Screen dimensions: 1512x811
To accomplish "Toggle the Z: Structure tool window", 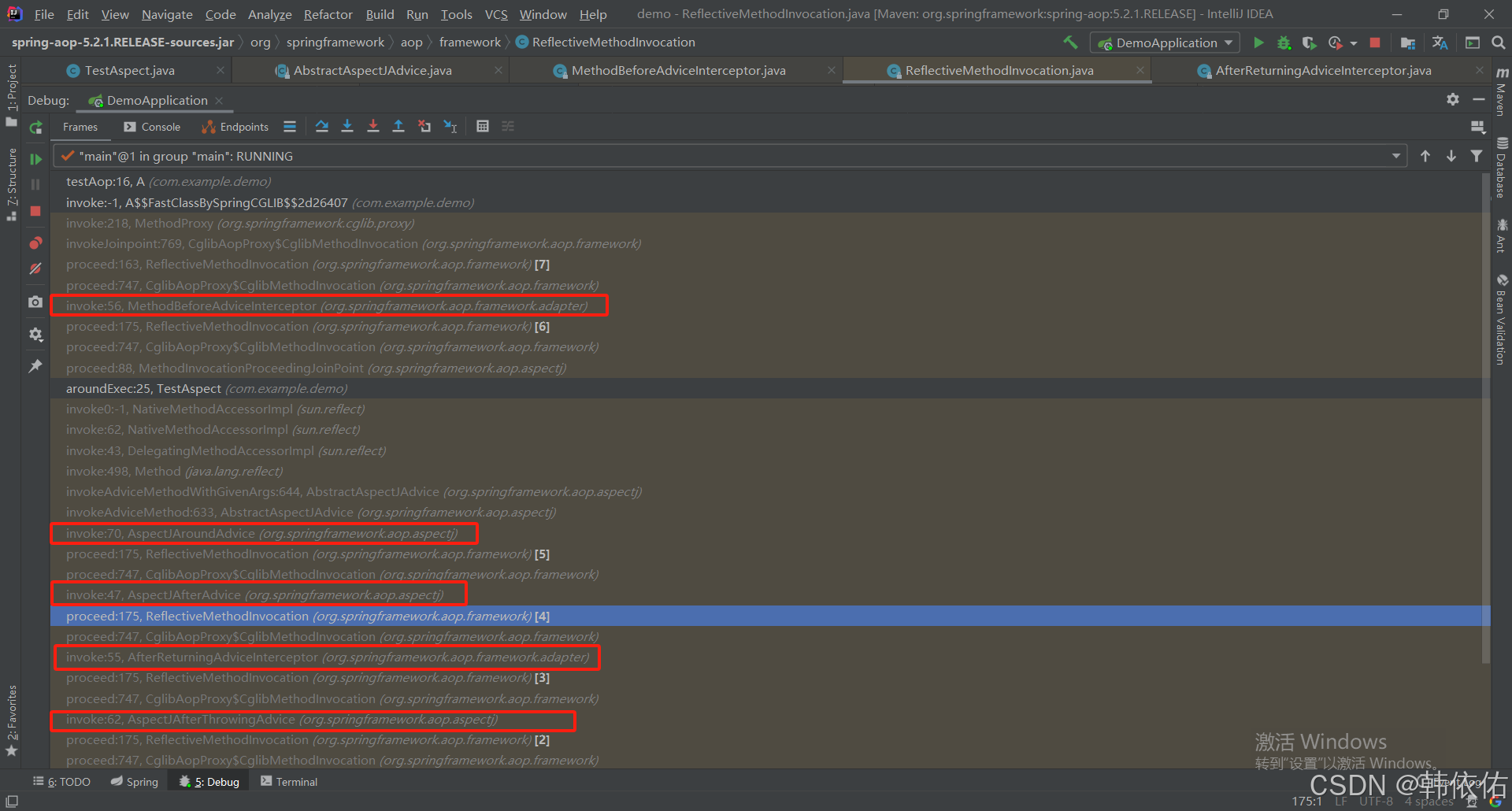I will (x=11, y=184).
